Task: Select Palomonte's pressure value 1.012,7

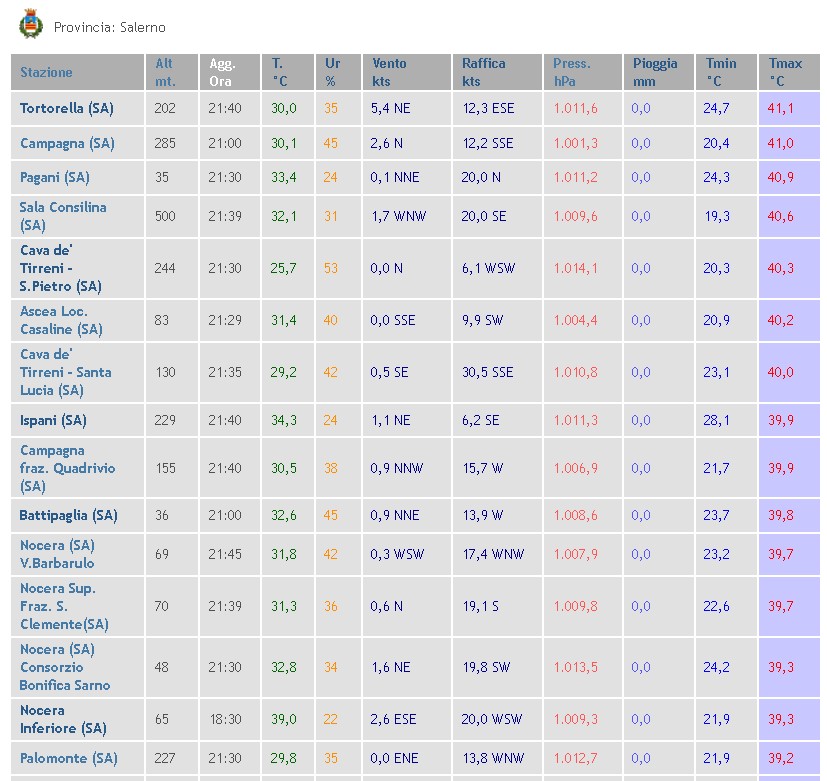Action: coord(575,758)
